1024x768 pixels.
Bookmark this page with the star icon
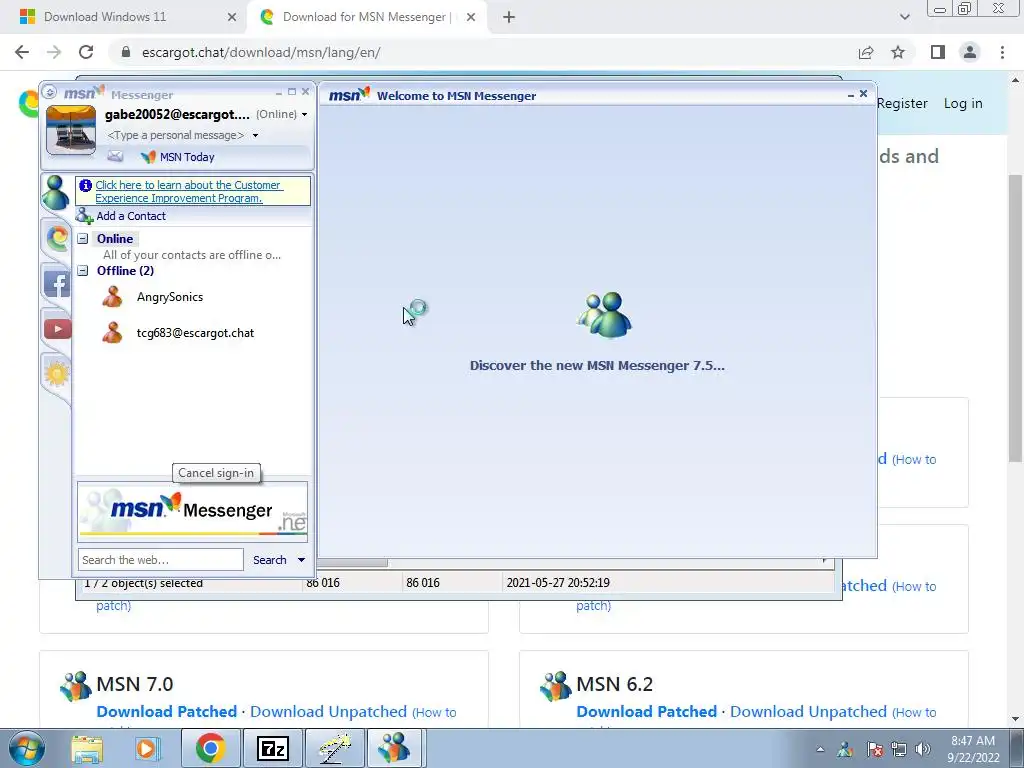coord(898,52)
